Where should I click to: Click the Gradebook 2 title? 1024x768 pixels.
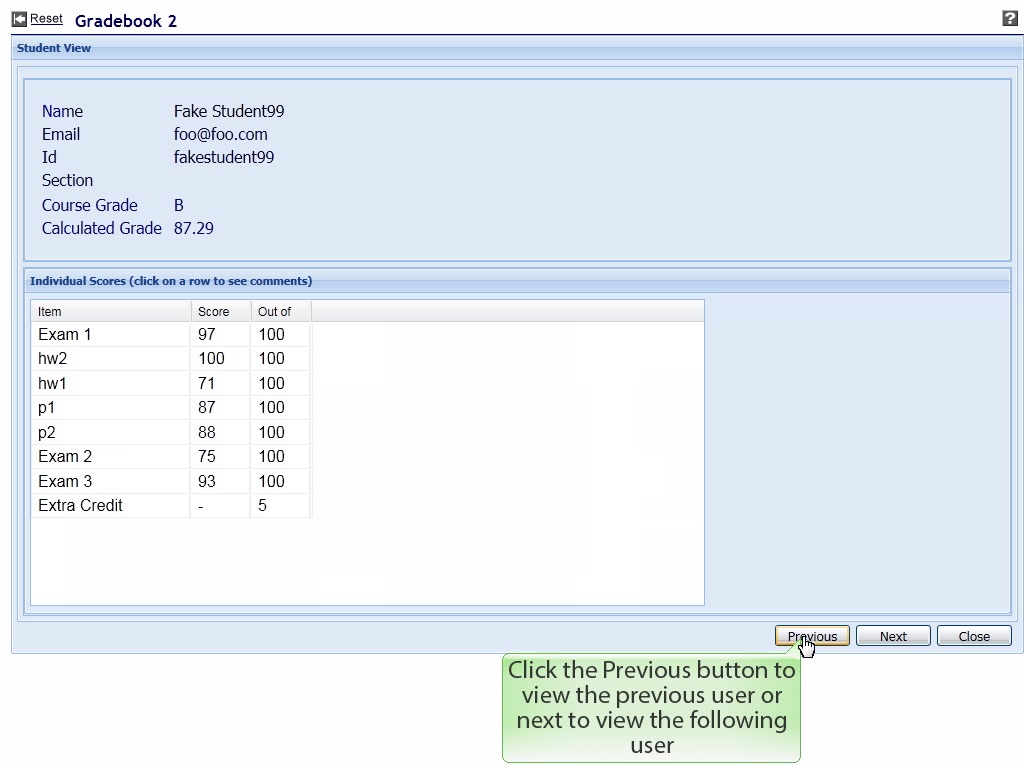click(125, 21)
